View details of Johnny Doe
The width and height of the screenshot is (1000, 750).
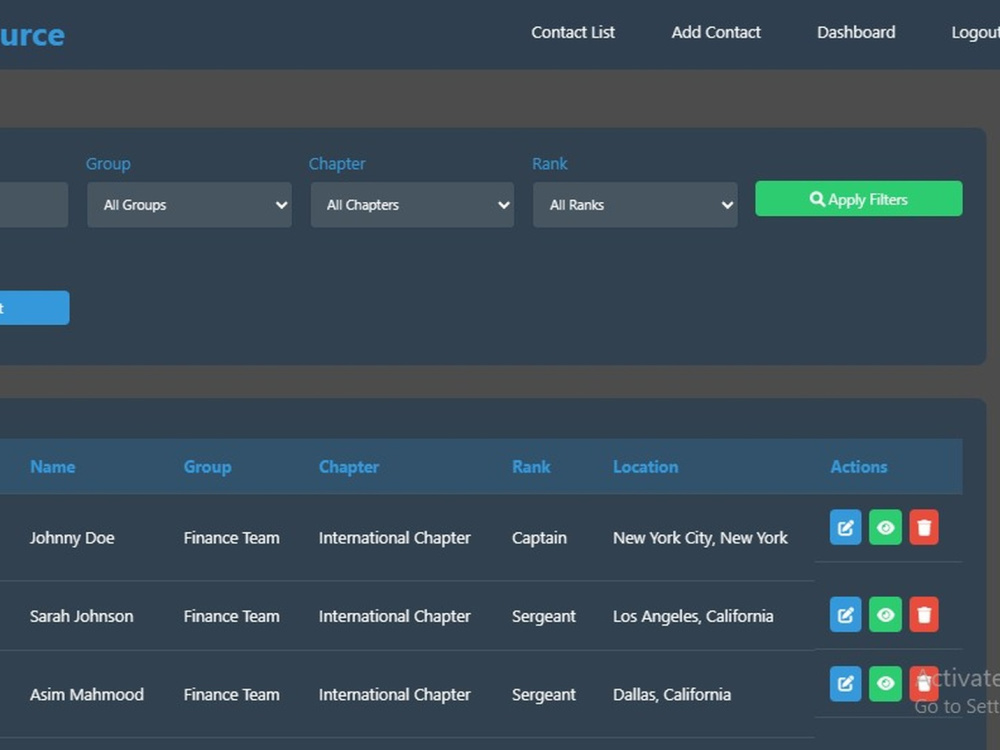pos(885,527)
